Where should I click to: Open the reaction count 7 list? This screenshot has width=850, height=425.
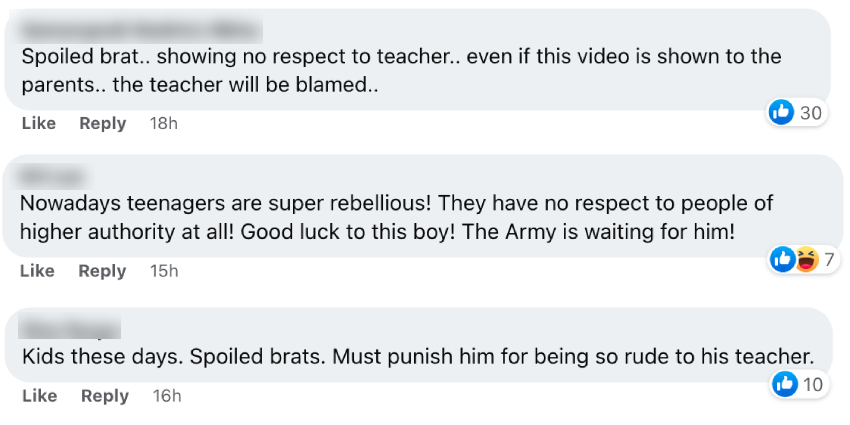(x=829, y=260)
